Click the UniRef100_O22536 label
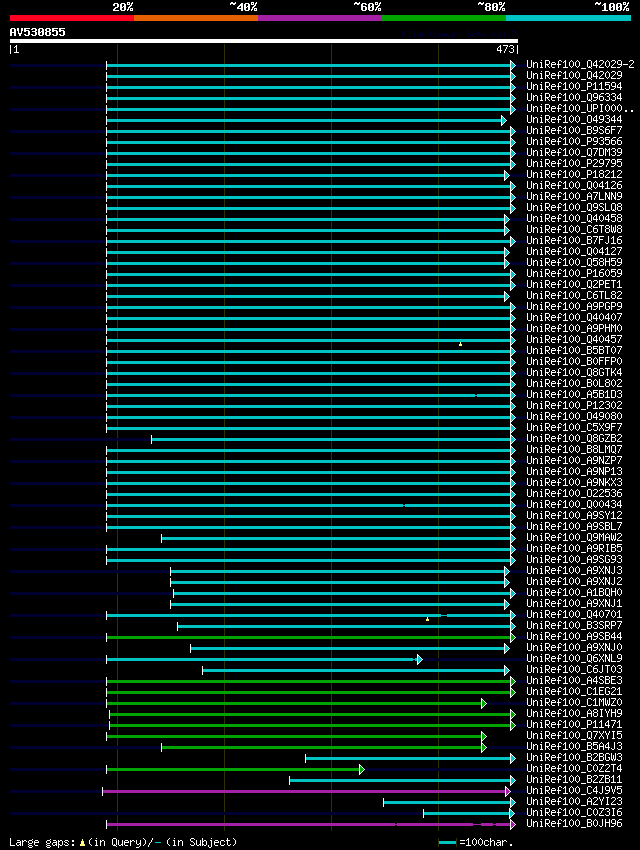The width and height of the screenshot is (640, 850). click(574, 493)
